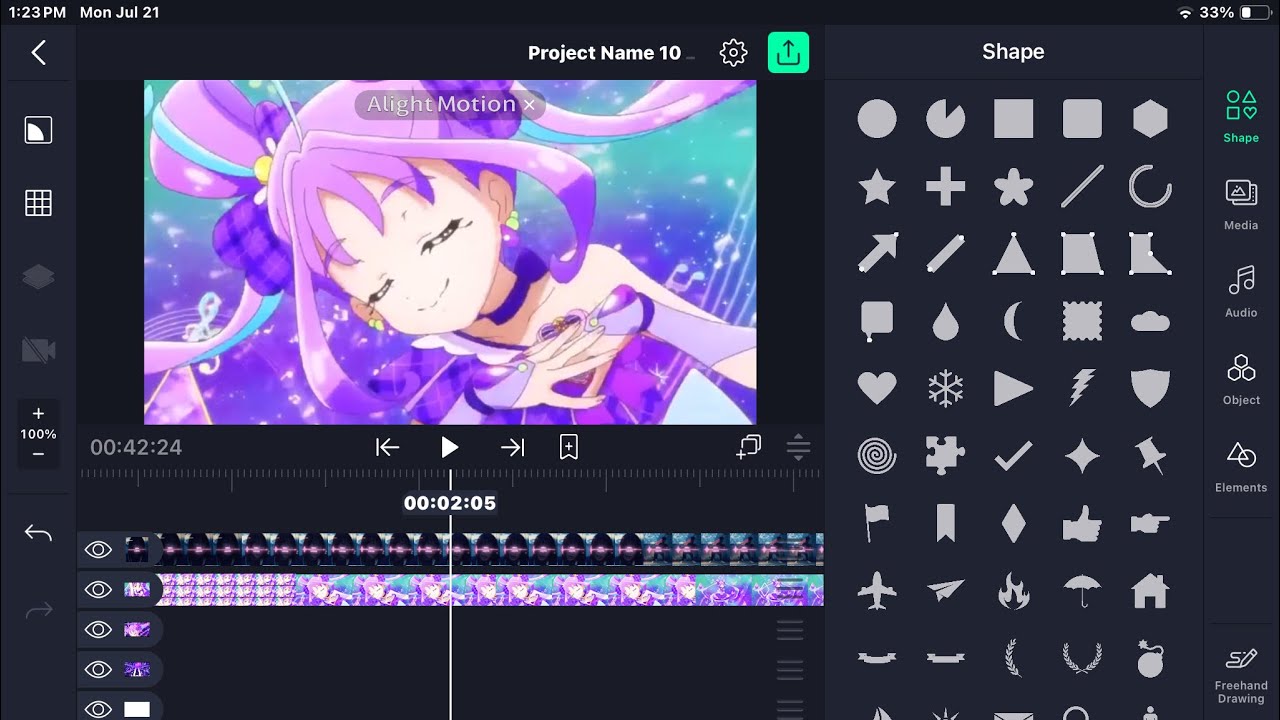Add a shield shape
The height and width of the screenshot is (720, 1280).
pos(1150,388)
